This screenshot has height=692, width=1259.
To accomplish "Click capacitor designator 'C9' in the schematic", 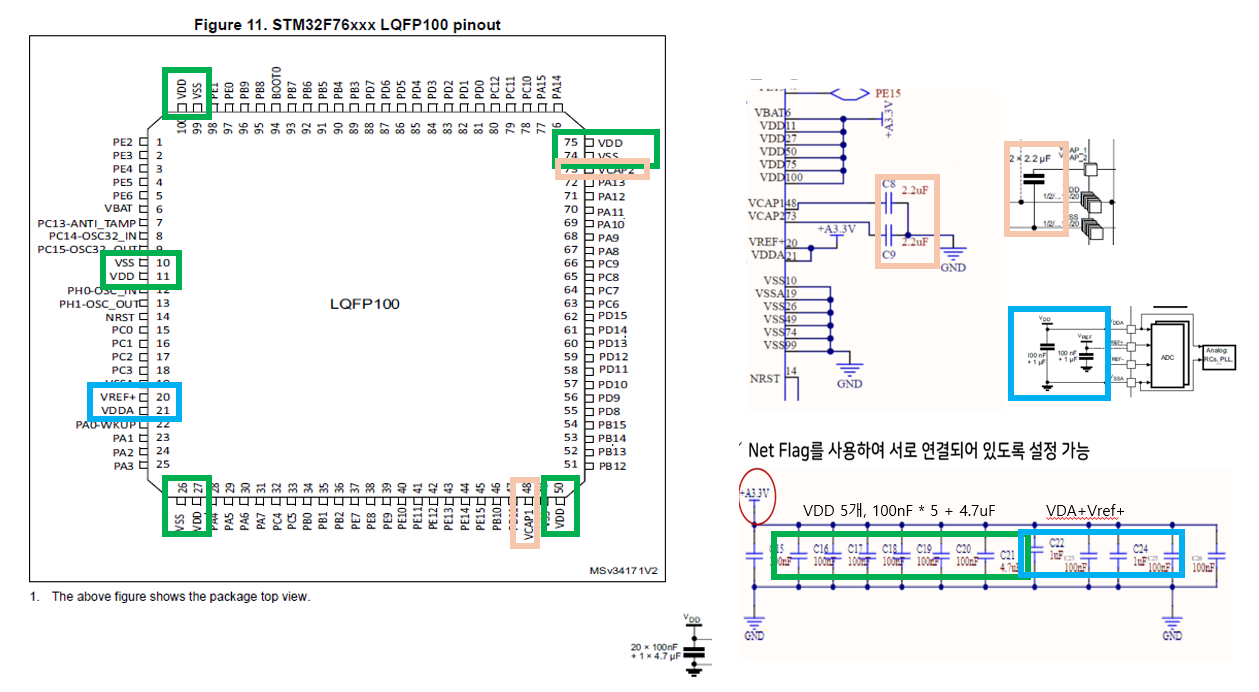I will pyautogui.click(x=889, y=256).
